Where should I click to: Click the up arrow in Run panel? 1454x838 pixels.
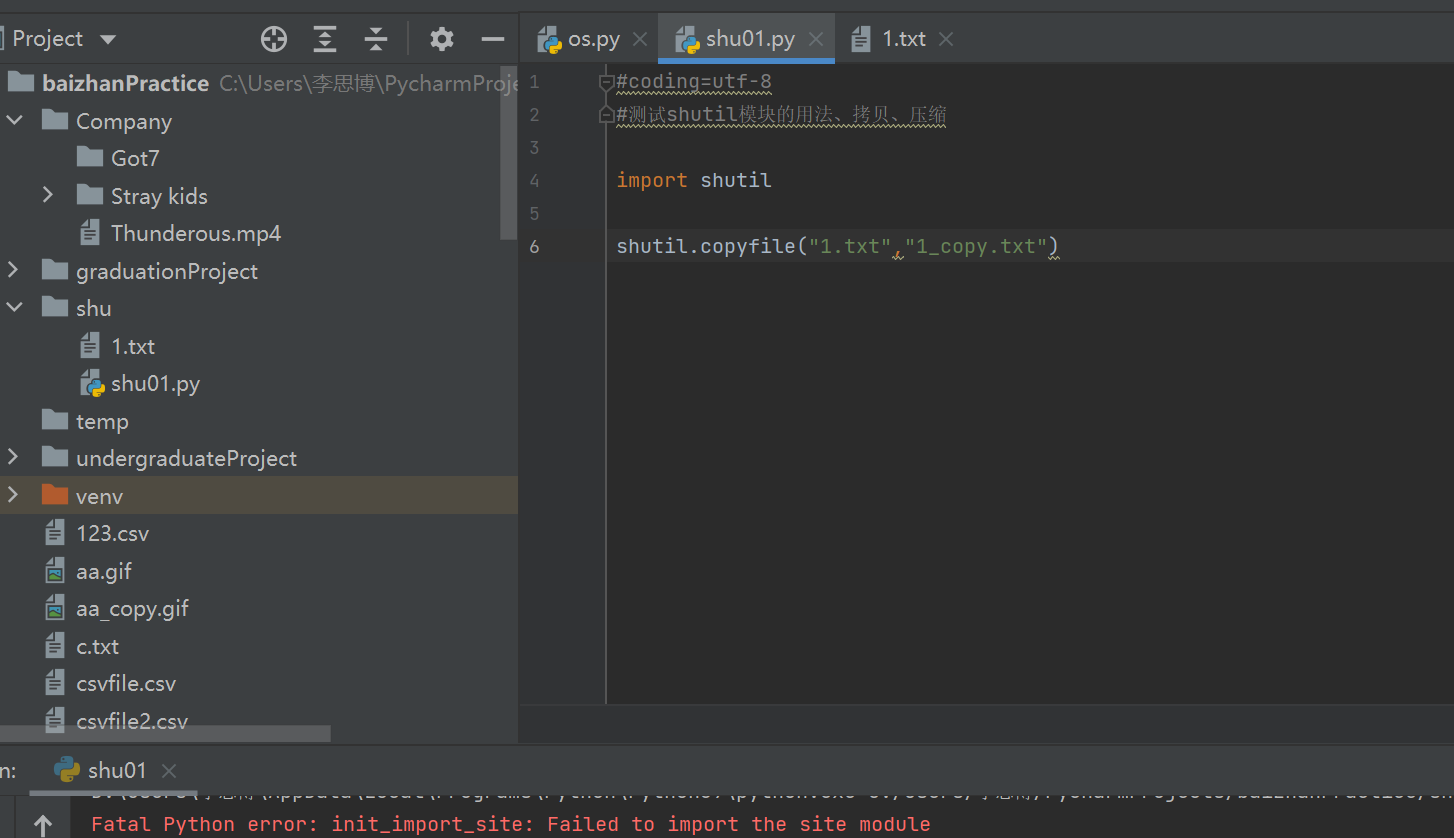[42, 824]
